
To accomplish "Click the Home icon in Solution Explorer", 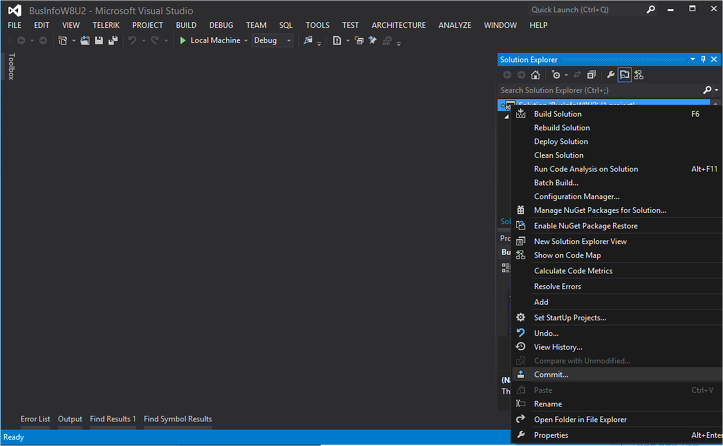I will 535,75.
